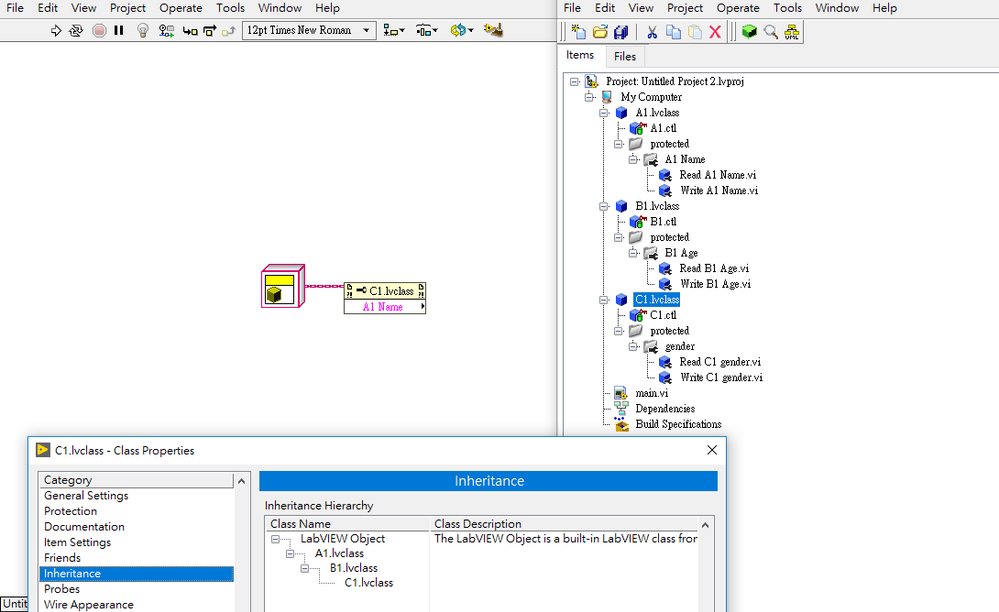Click the Step Out button
The image size is (999, 612).
(x=229, y=31)
